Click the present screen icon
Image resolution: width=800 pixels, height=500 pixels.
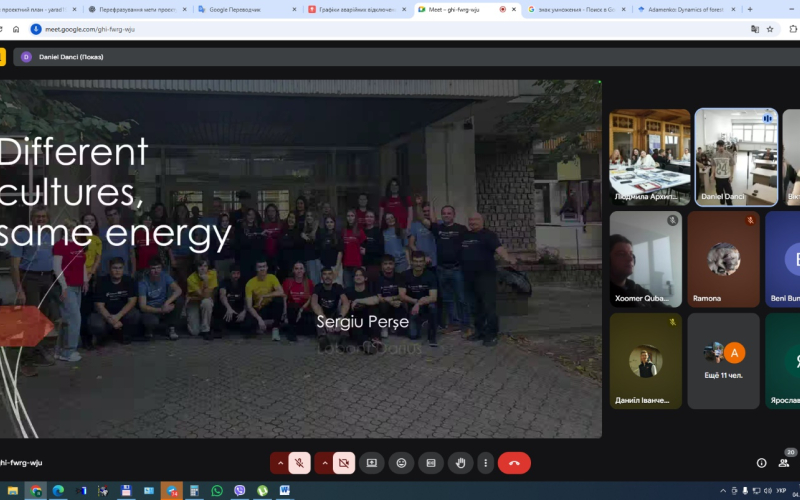(x=372, y=463)
